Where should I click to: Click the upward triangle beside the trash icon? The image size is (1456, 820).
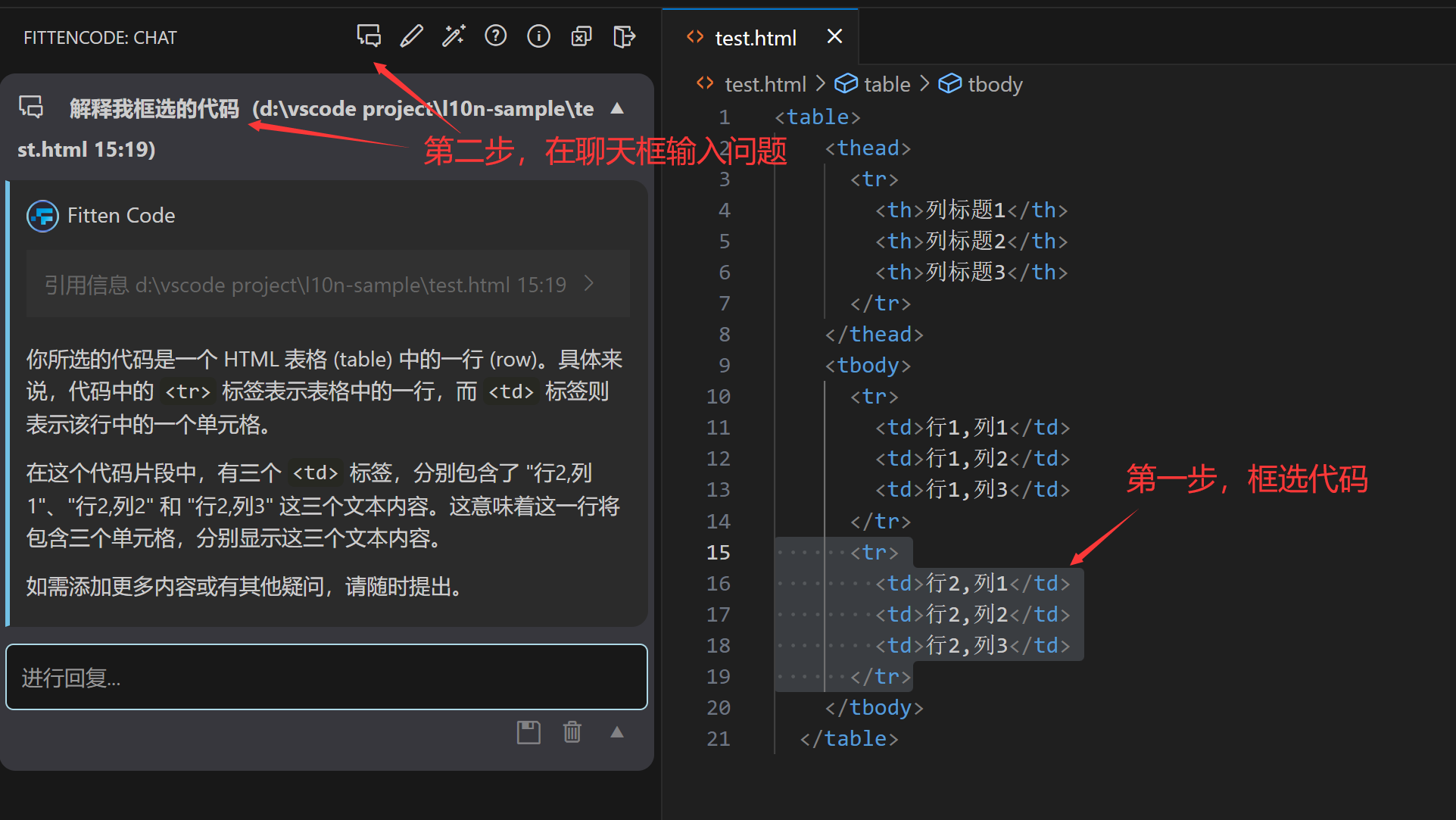pyautogui.click(x=617, y=731)
